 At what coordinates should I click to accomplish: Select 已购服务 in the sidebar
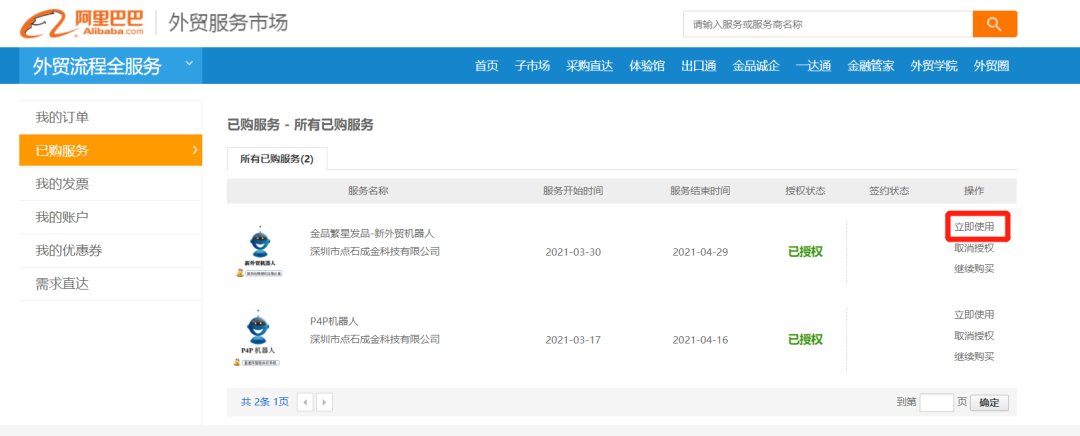point(110,151)
